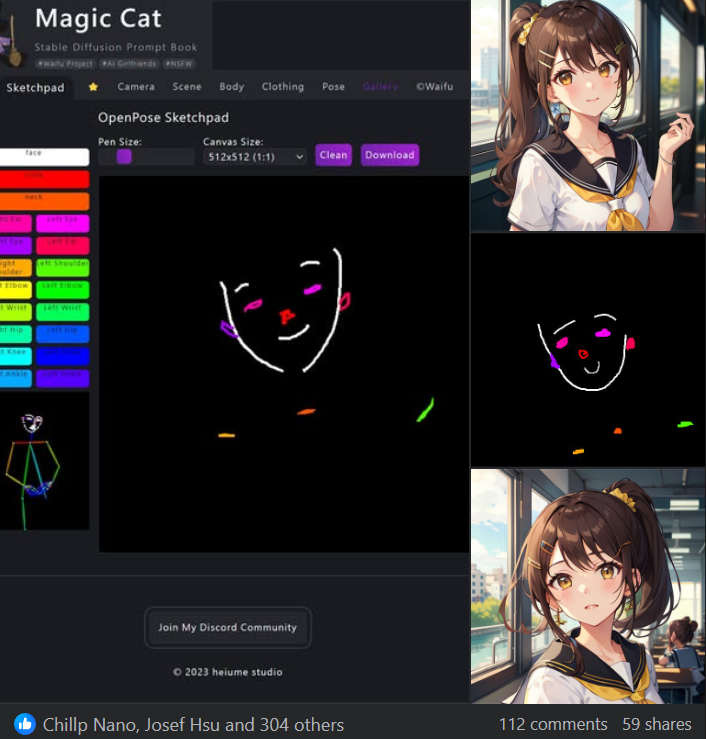
Task: Click the Facebook like reaction icon
Action: click(25, 724)
